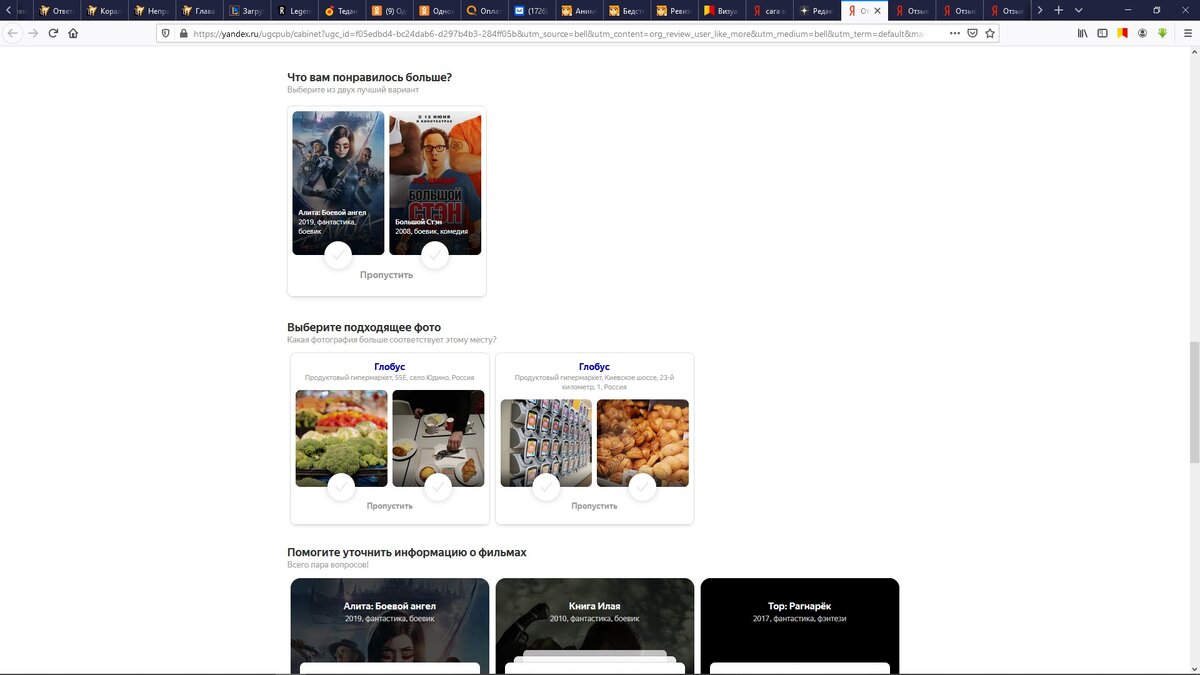Select the pastries photo checkmark
The image size is (1200, 675).
(643, 487)
